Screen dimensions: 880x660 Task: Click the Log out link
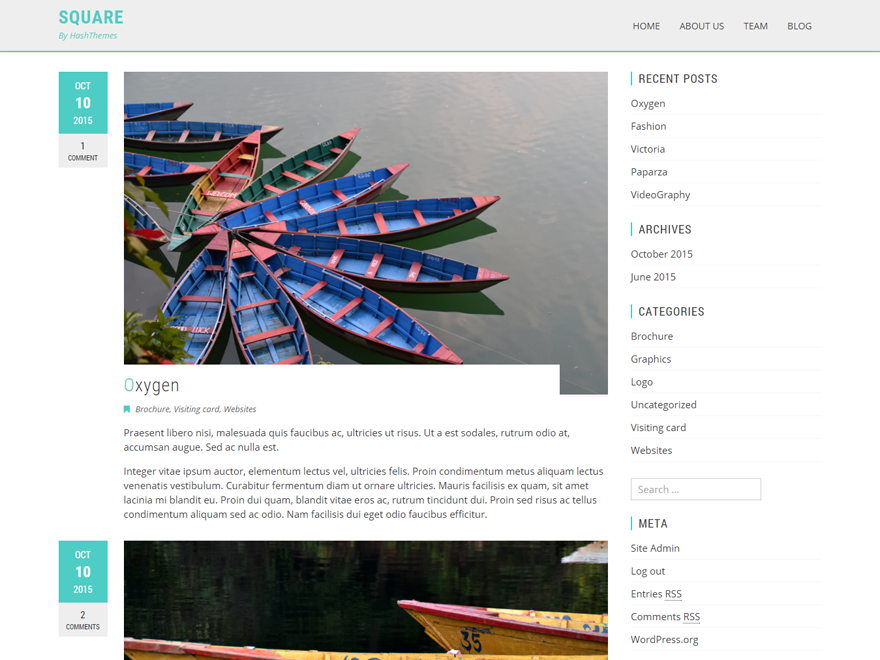(648, 571)
